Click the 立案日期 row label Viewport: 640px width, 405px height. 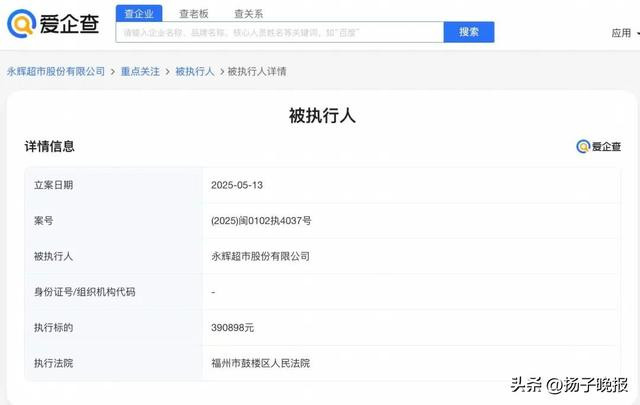coord(53,185)
